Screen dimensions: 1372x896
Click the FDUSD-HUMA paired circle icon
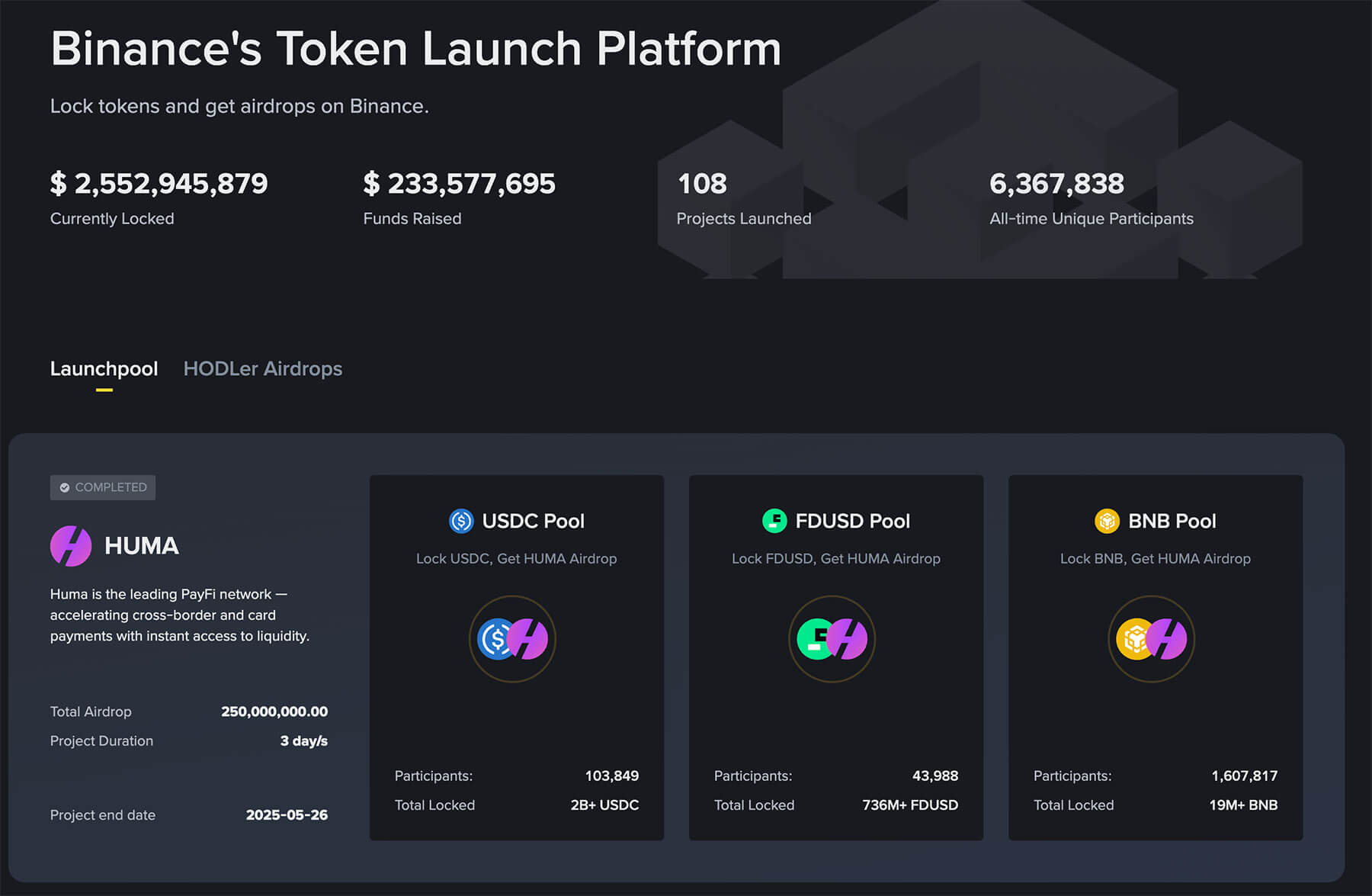tap(832, 639)
